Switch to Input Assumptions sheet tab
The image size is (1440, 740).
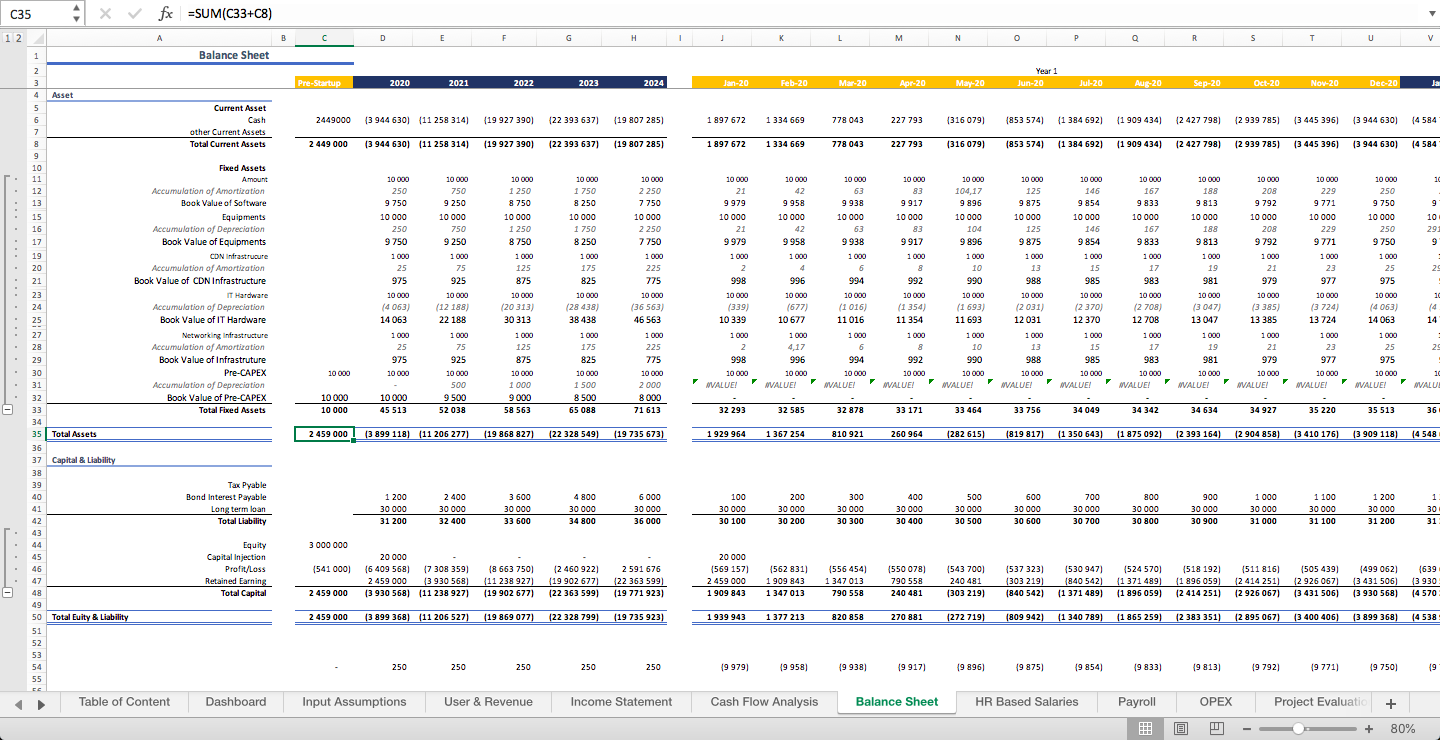[354, 702]
